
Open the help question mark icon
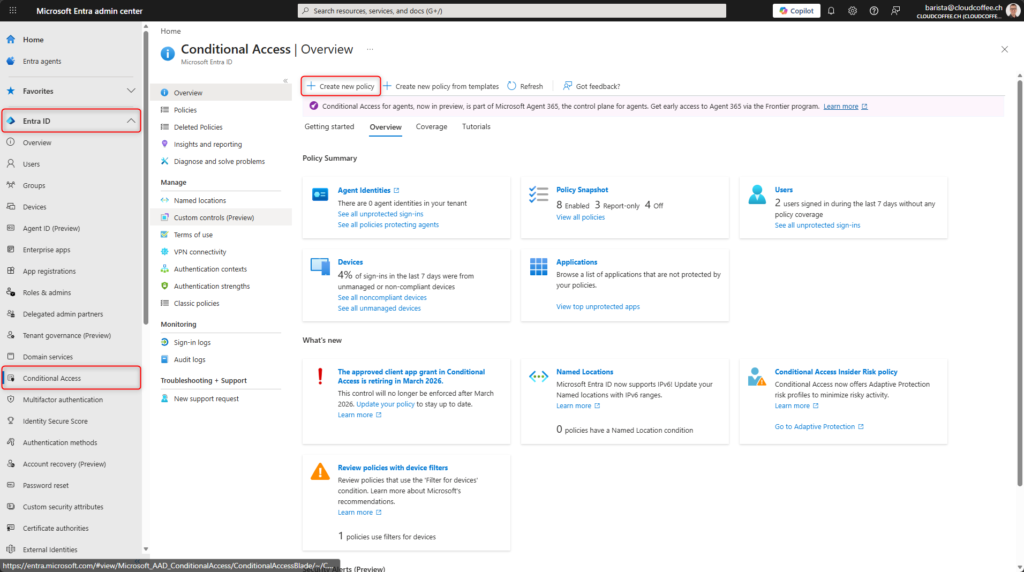(x=874, y=10)
